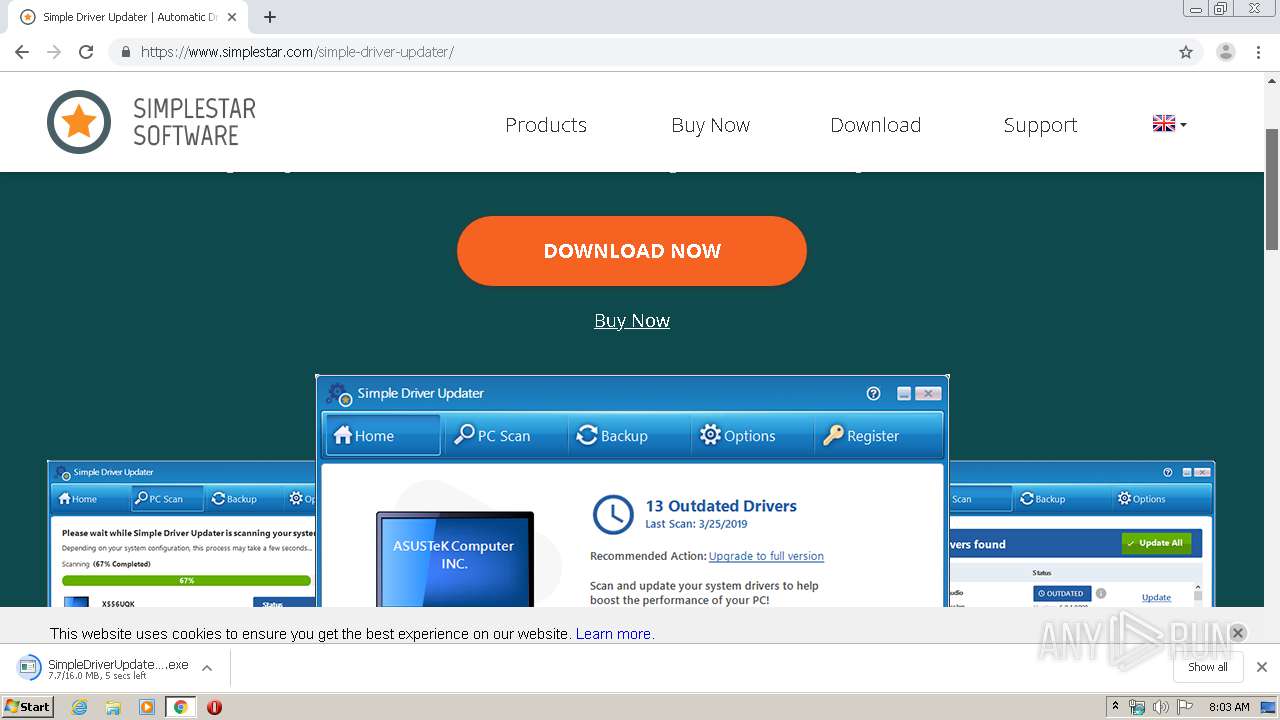Select Home tab in left window
Image resolution: width=1280 pixels, height=720 pixels.
(78, 498)
